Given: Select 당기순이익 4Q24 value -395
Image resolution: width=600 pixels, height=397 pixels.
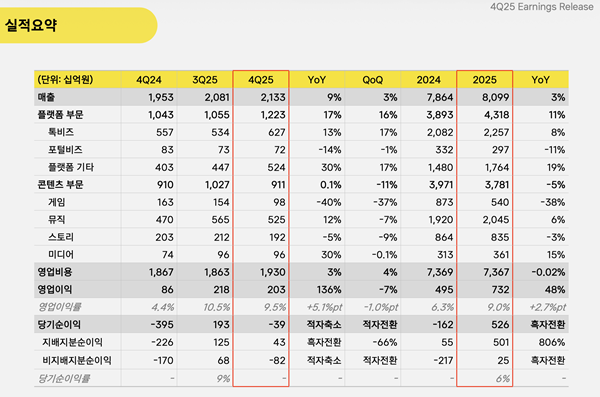Looking at the screenshot, I should coord(162,325).
